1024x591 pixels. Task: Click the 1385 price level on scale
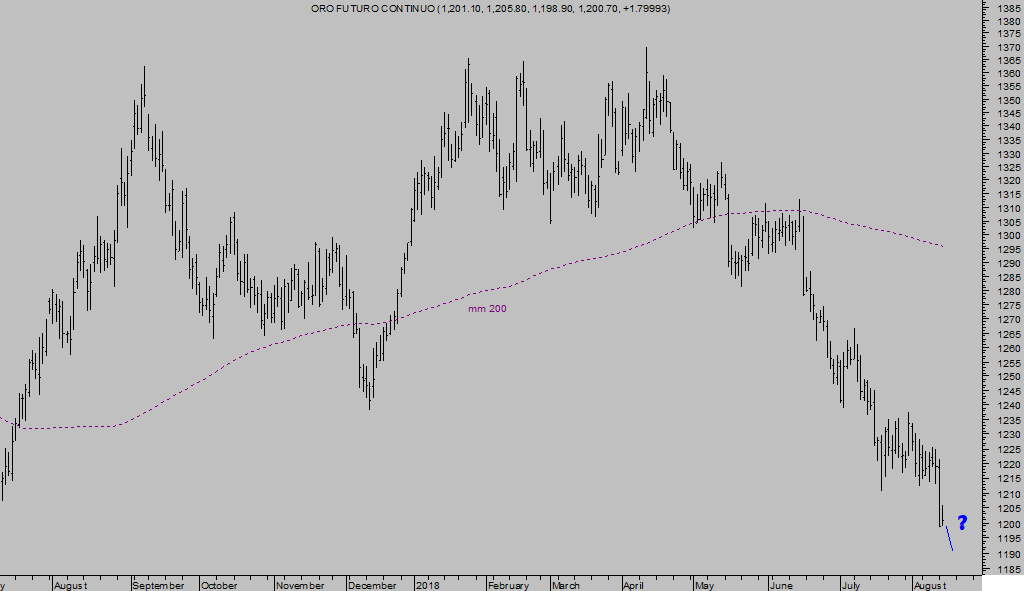pos(1006,7)
